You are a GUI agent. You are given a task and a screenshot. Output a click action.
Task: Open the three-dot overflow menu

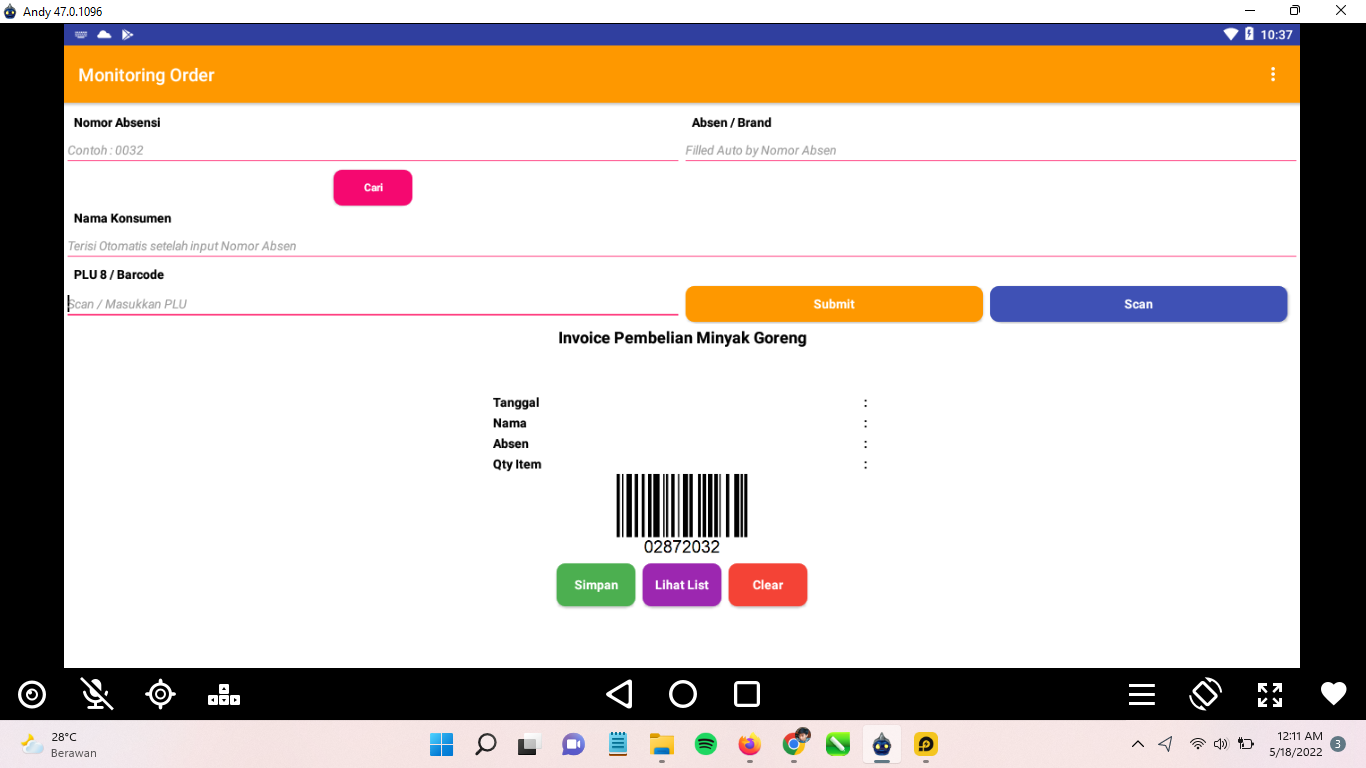pyautogui.click(x=1272, y=75)
